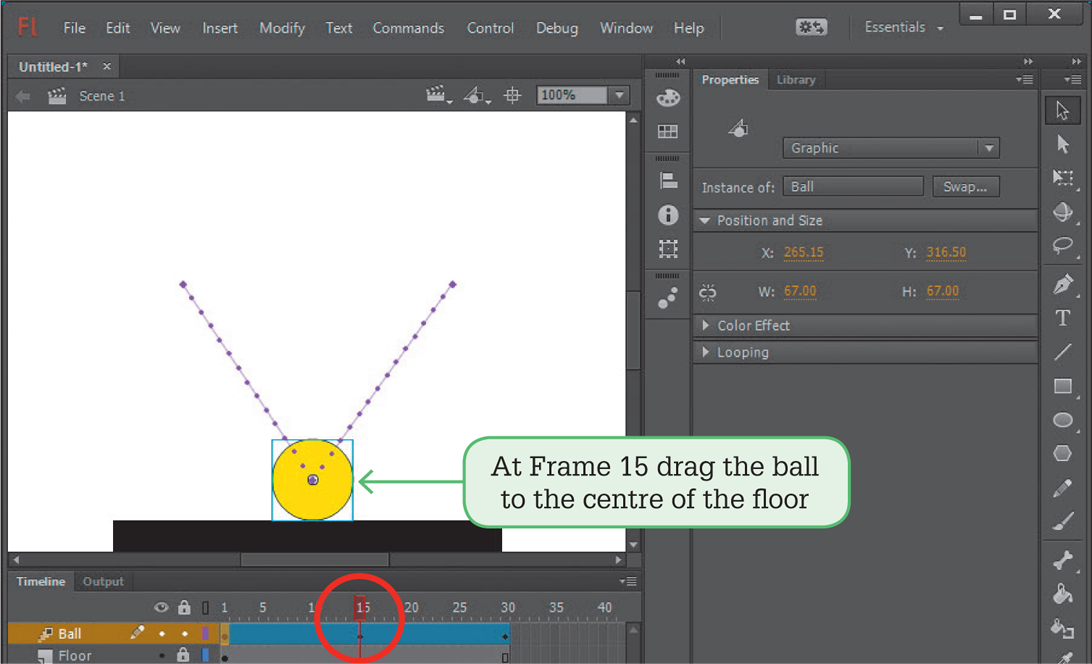Collapse panels double-arrow above Properties
This screenshot has height=664, width=1092.
coord(1028,61)
